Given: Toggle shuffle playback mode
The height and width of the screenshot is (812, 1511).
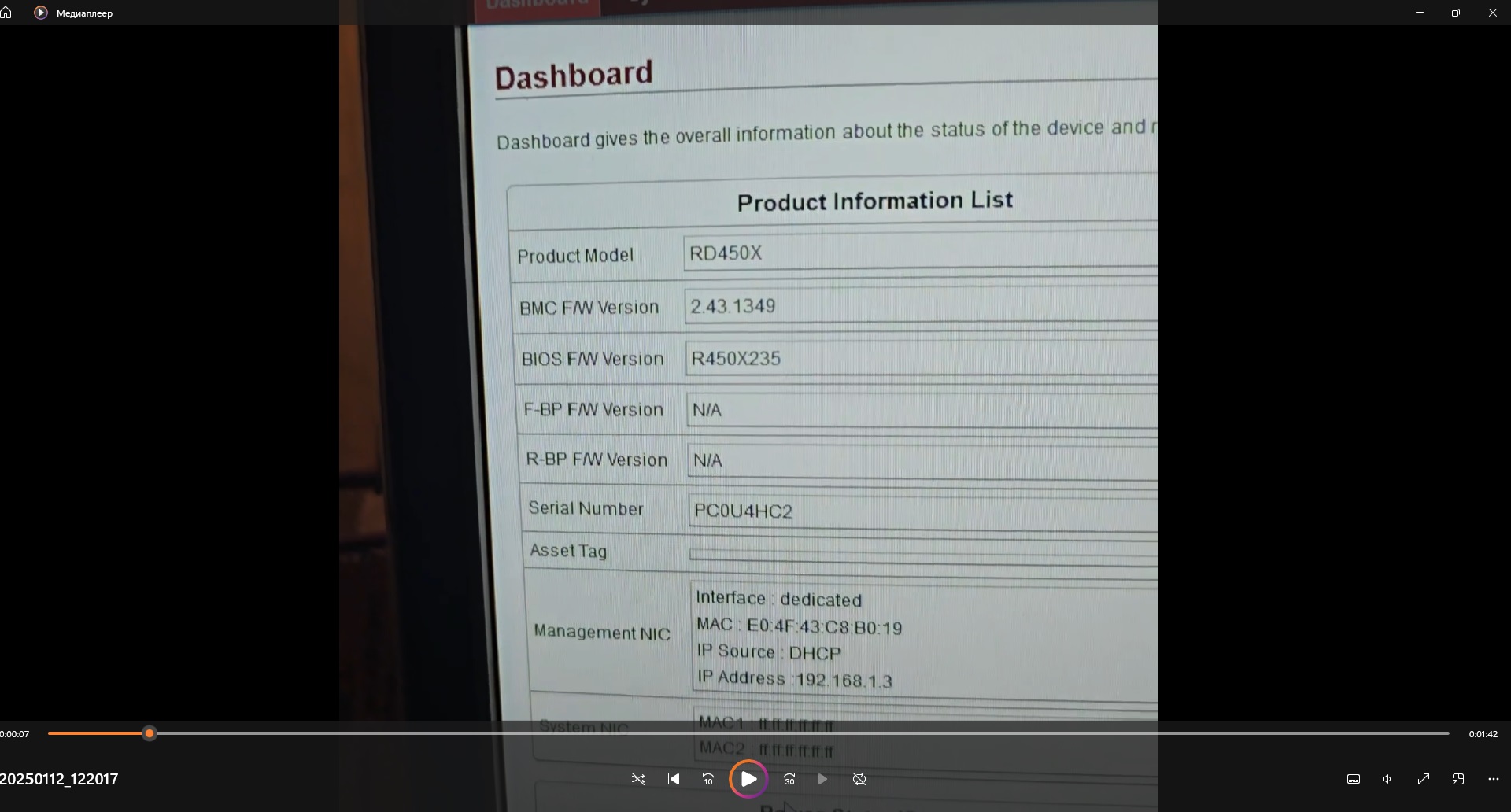Looking at the screenshot, I should (x=638, y=779).
